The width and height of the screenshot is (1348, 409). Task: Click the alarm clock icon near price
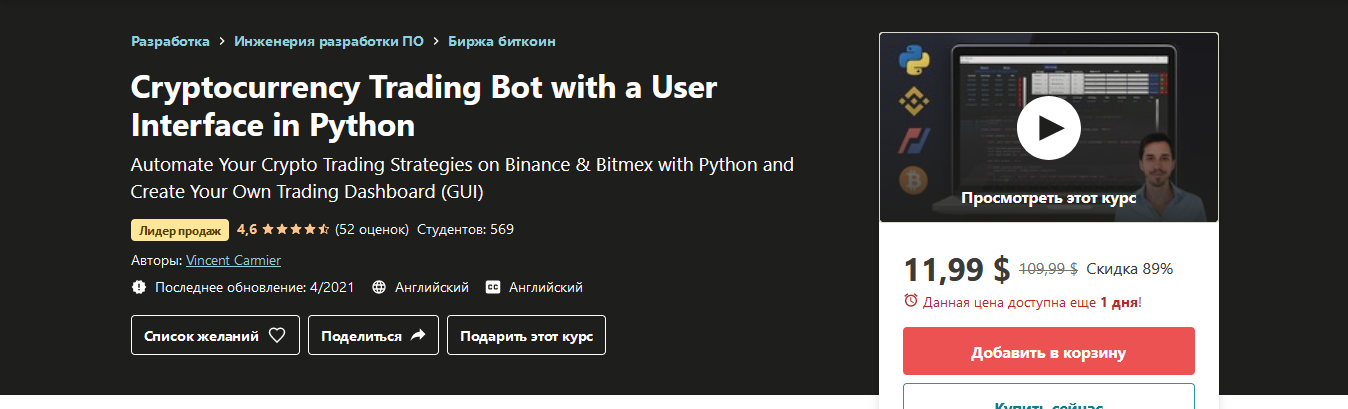[910, 301]
